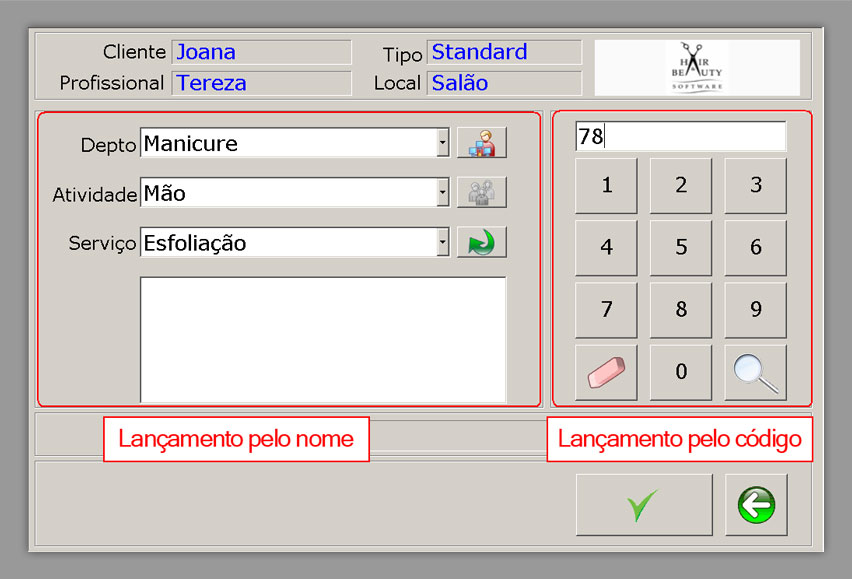852x579 pixels.
Task: Tap keypad digit 6
Action: (x=756, y=248)
